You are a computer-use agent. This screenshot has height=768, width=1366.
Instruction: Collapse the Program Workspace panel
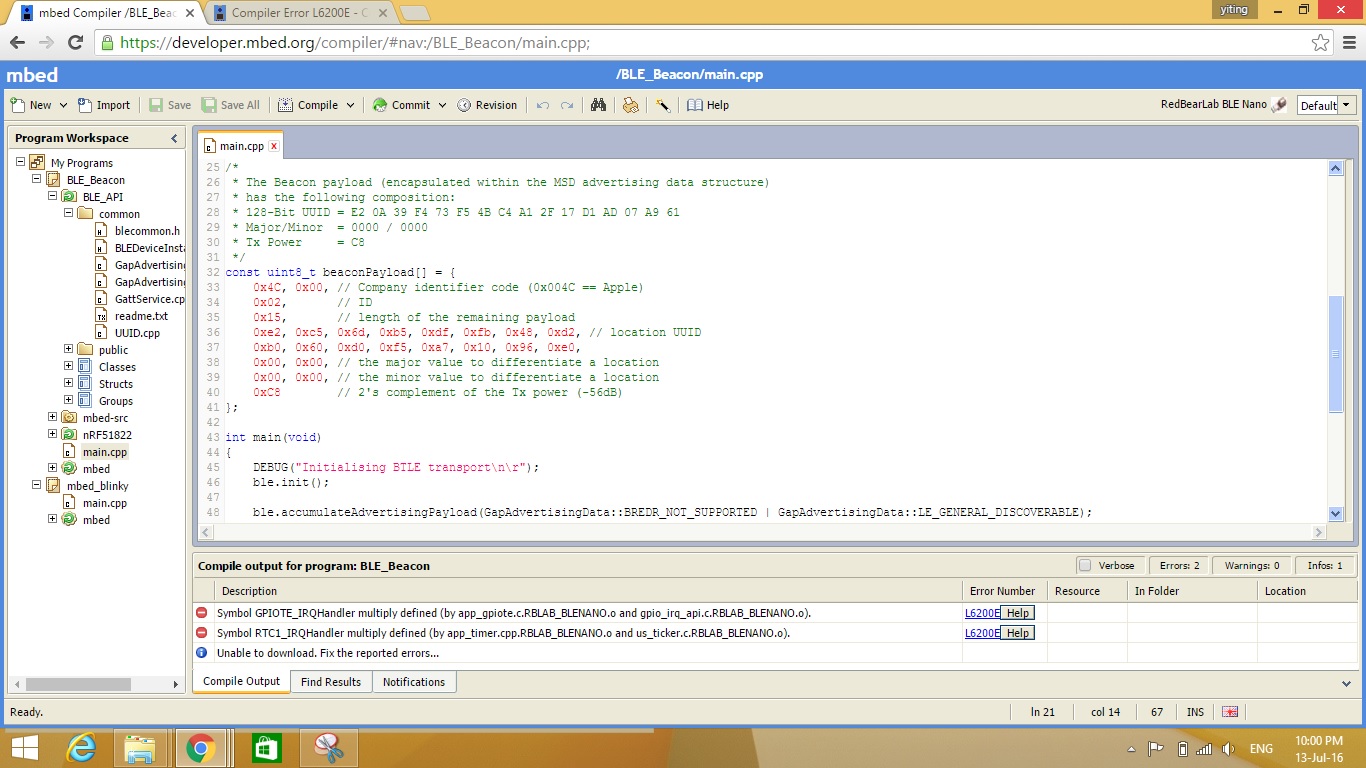(174, 138)
